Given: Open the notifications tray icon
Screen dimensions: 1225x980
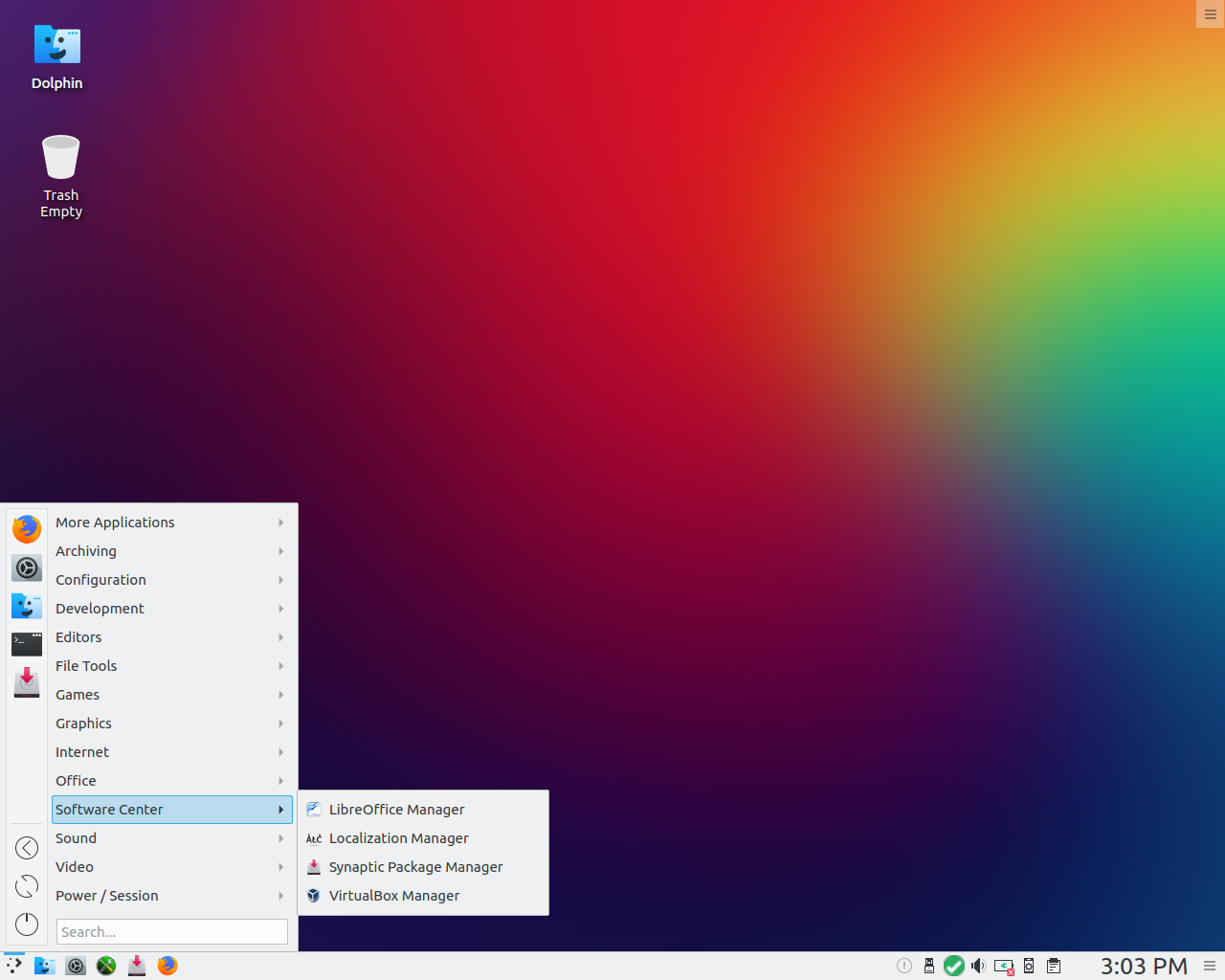Looking at the screenshot, I should click(904, 966).
